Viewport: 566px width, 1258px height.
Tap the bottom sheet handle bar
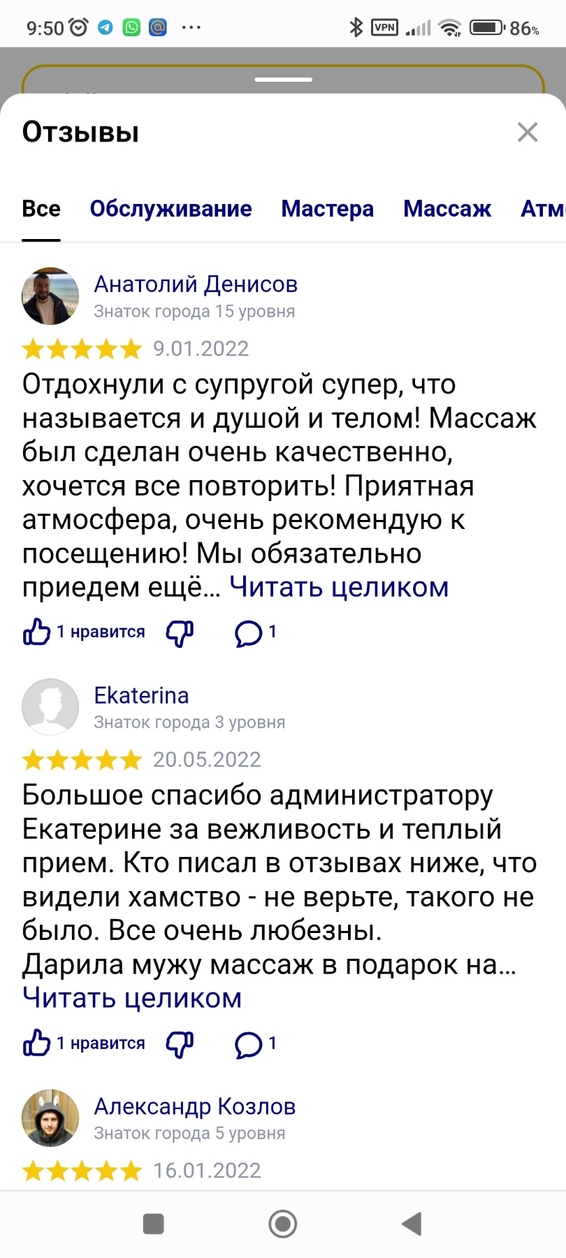283,78
